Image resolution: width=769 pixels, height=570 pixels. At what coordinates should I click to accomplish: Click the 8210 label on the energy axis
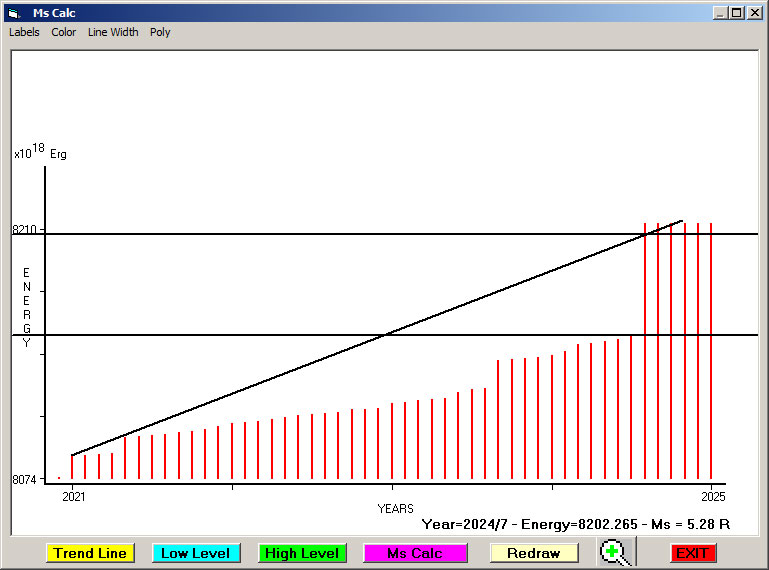[24, 230]
